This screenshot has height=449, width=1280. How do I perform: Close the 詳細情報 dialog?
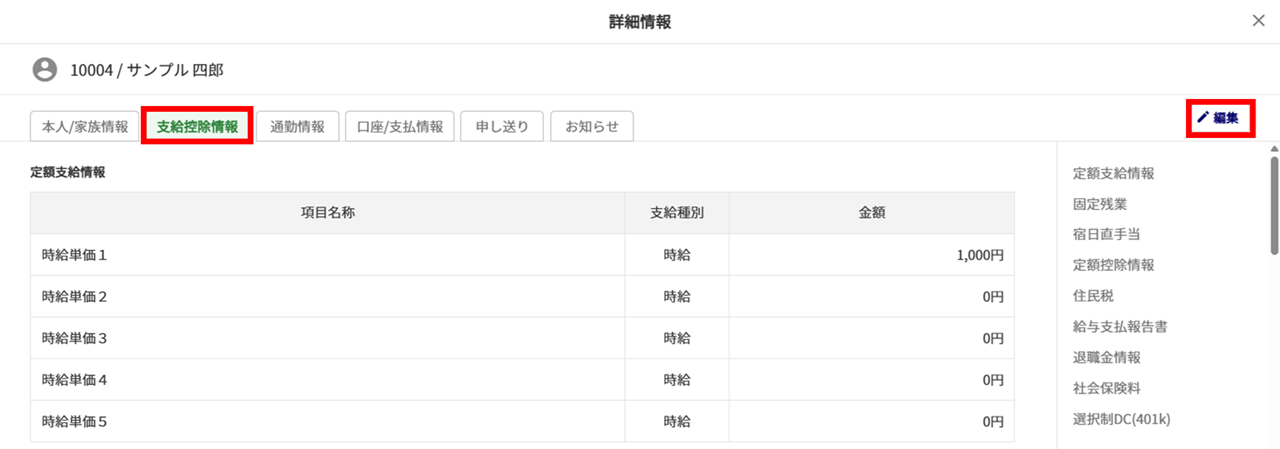point(1258,21)
